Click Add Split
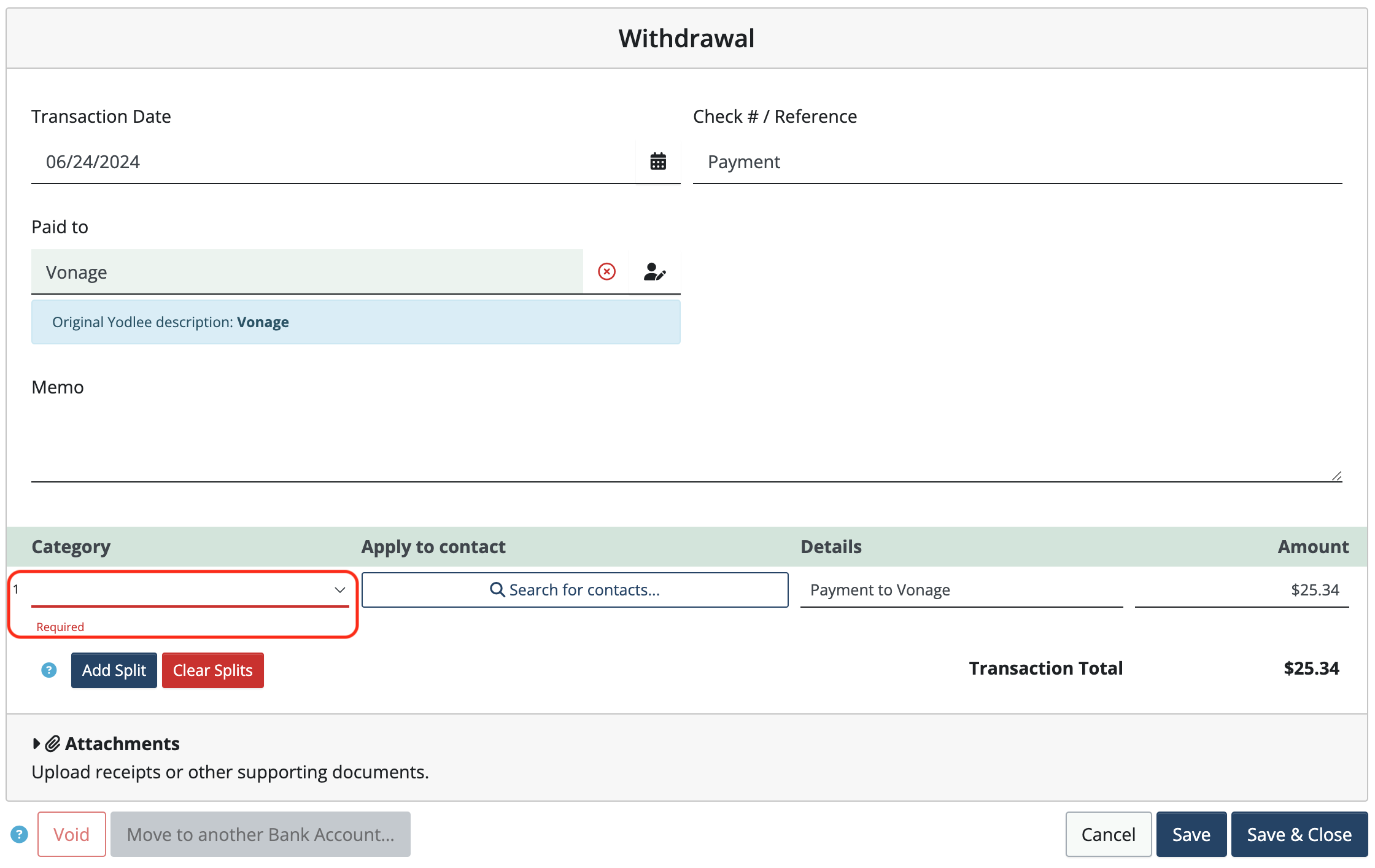 pyautogui.click(x=114, y=670)
